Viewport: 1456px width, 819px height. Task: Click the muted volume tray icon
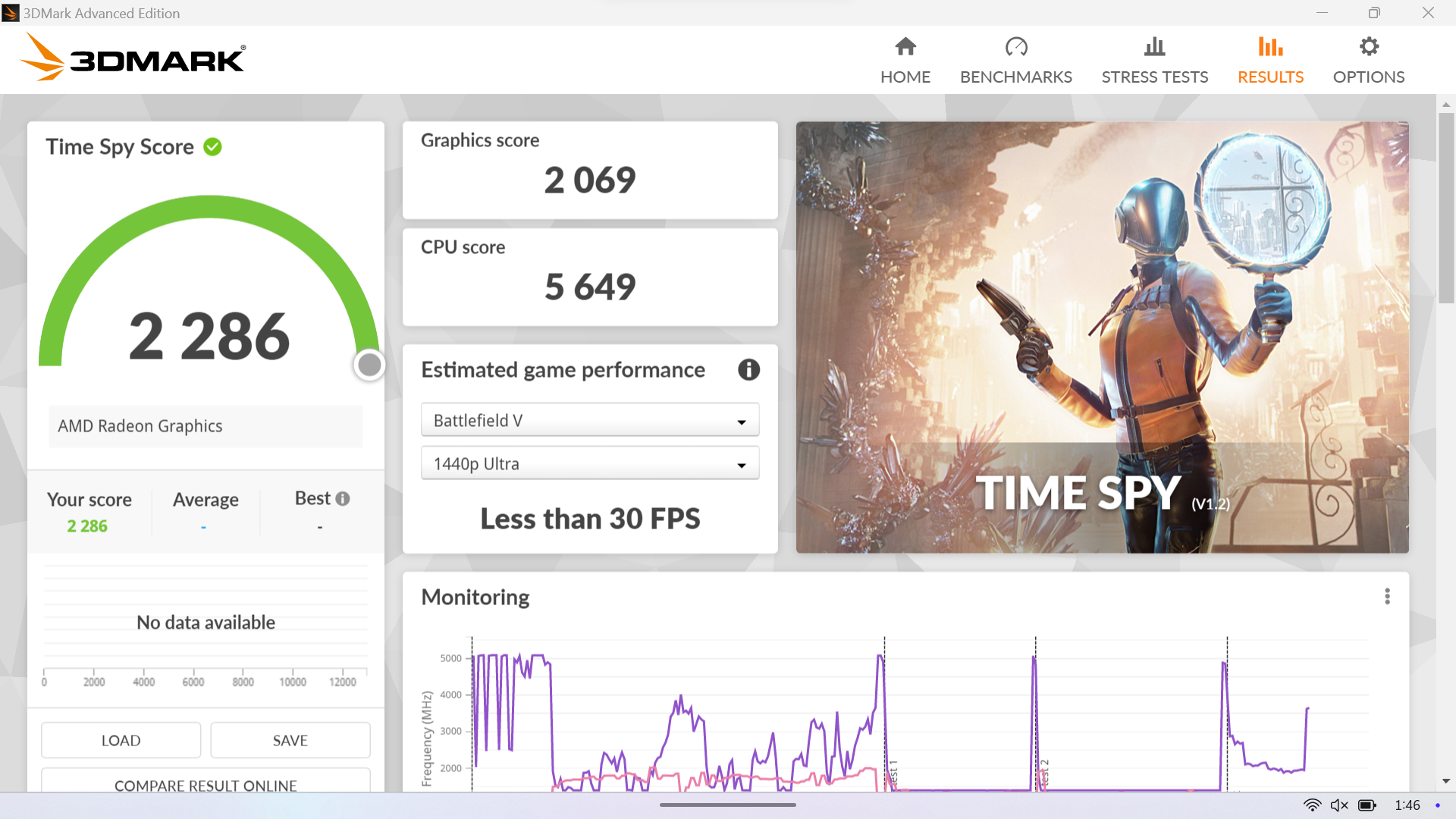(x=1339, y=805)
